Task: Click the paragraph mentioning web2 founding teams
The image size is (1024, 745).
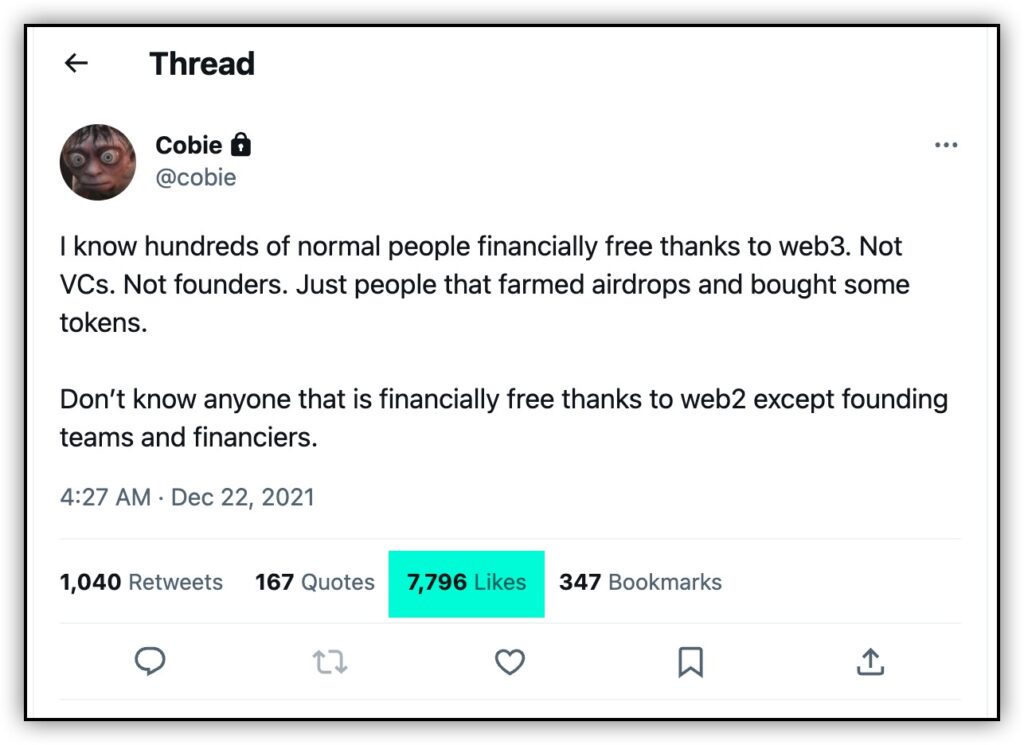Action: (x=504, y=418)
